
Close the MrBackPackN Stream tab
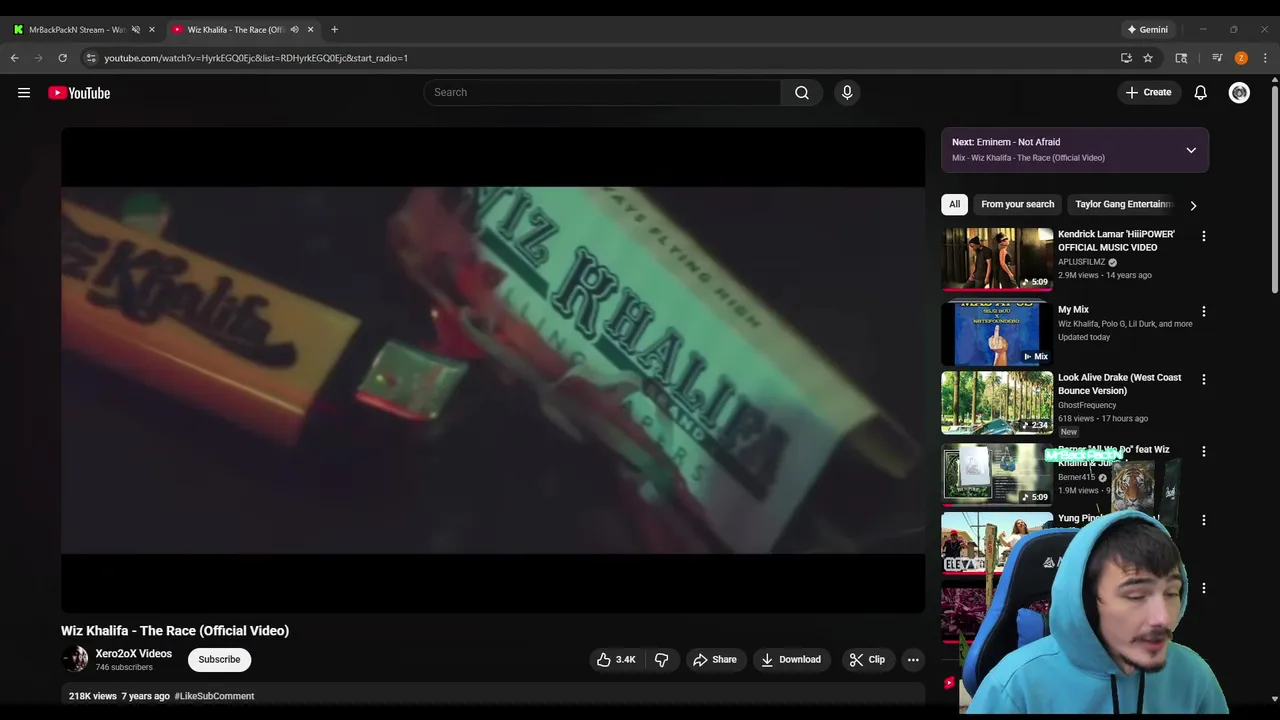pos(152,30)
